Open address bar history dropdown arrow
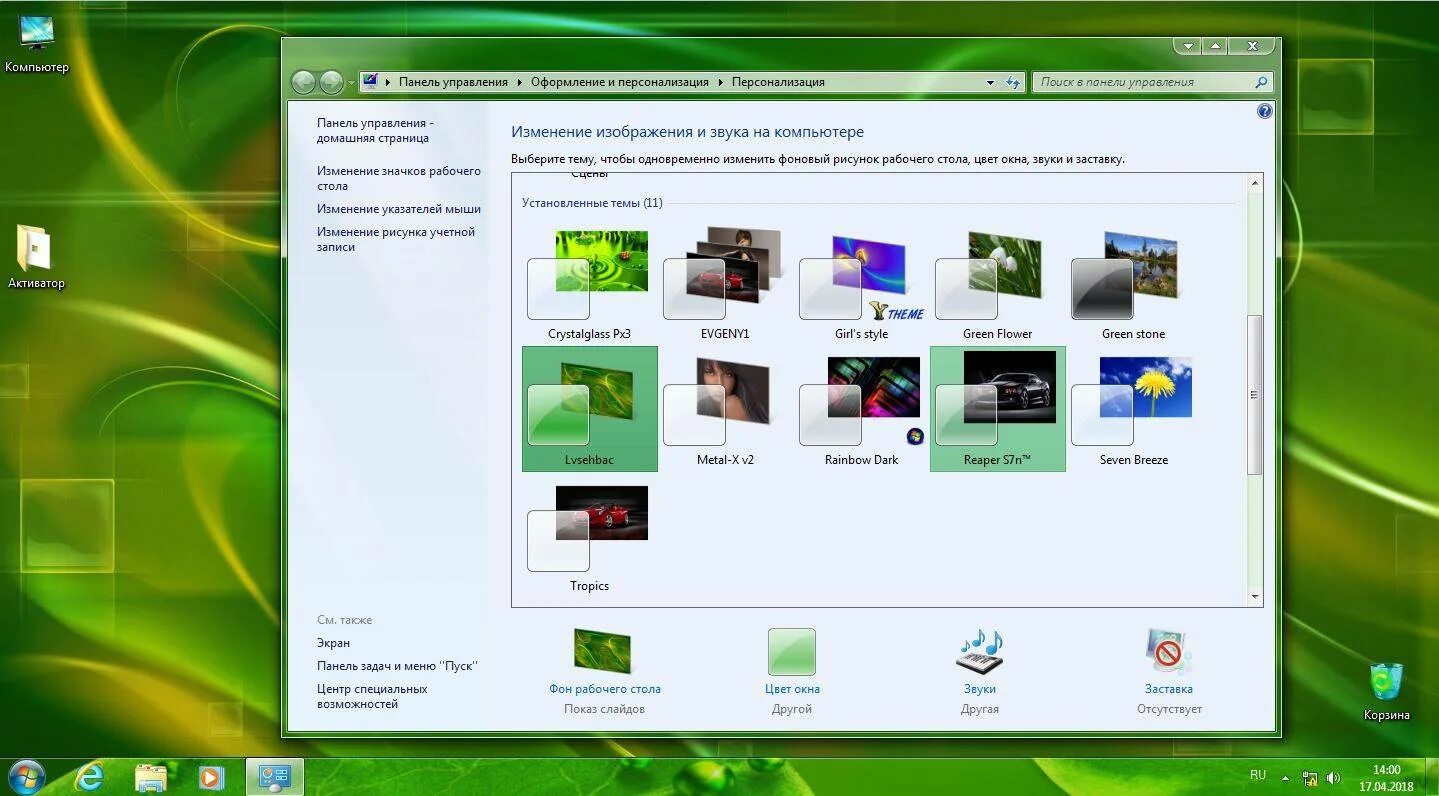Viewport: 1439px width, 796px height. point(990,82)
